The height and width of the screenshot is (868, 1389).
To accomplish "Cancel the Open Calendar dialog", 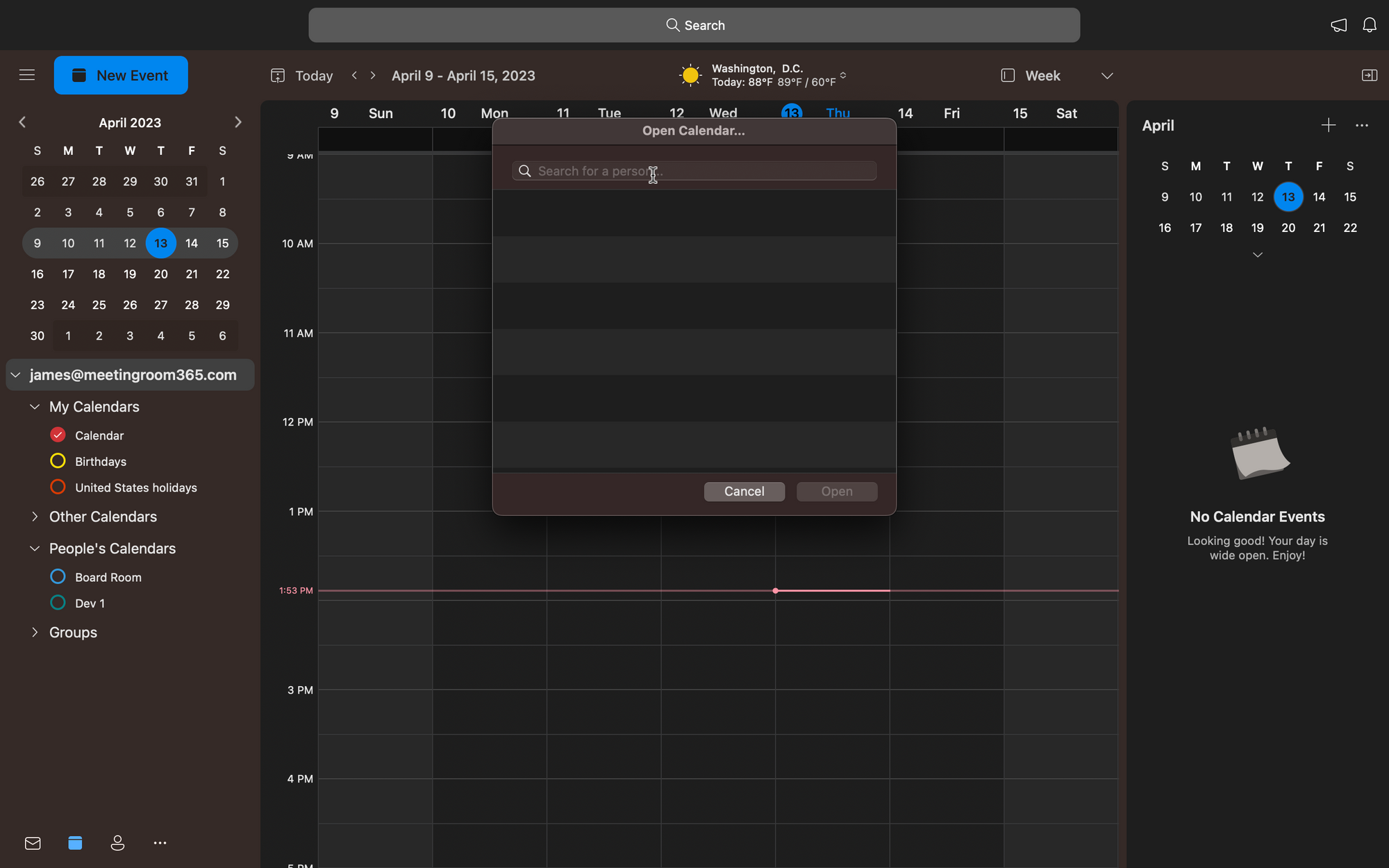I will 745,491.
